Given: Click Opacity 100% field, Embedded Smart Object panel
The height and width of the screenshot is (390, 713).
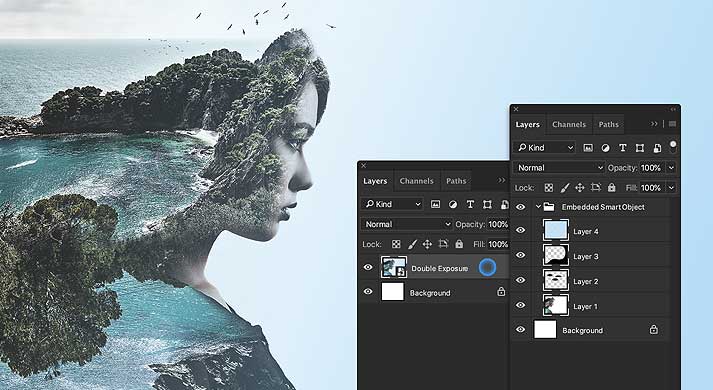Looking at the screenshot, I should coord(652,168).
